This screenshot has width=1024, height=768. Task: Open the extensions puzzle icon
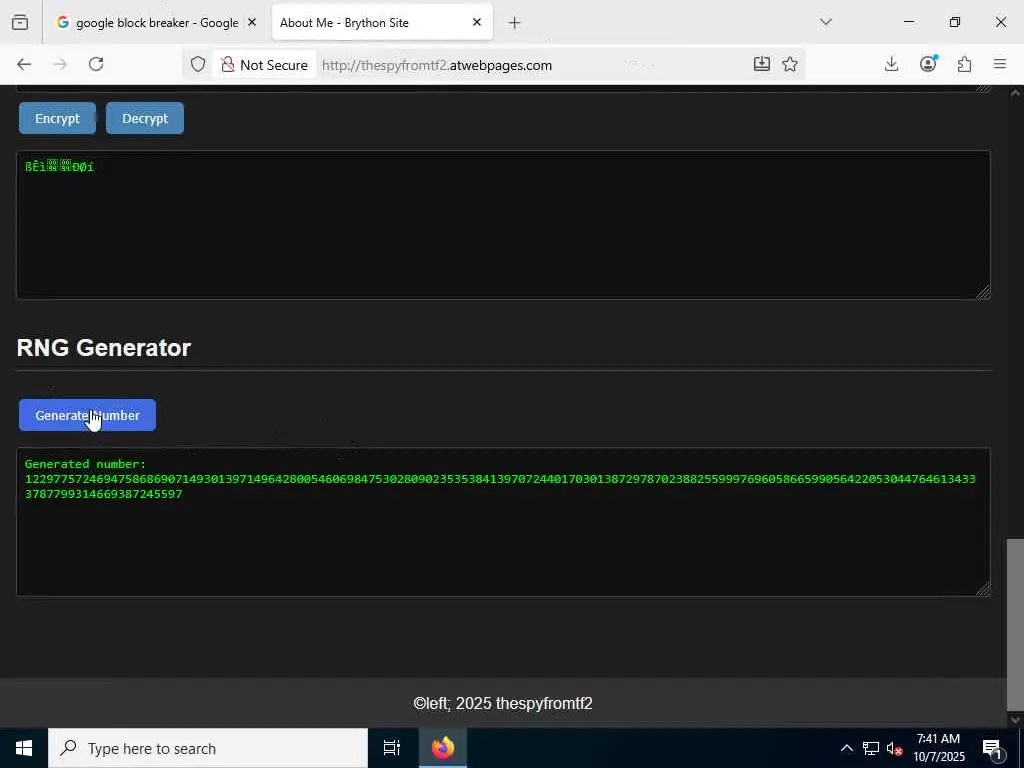coord(964,64)
